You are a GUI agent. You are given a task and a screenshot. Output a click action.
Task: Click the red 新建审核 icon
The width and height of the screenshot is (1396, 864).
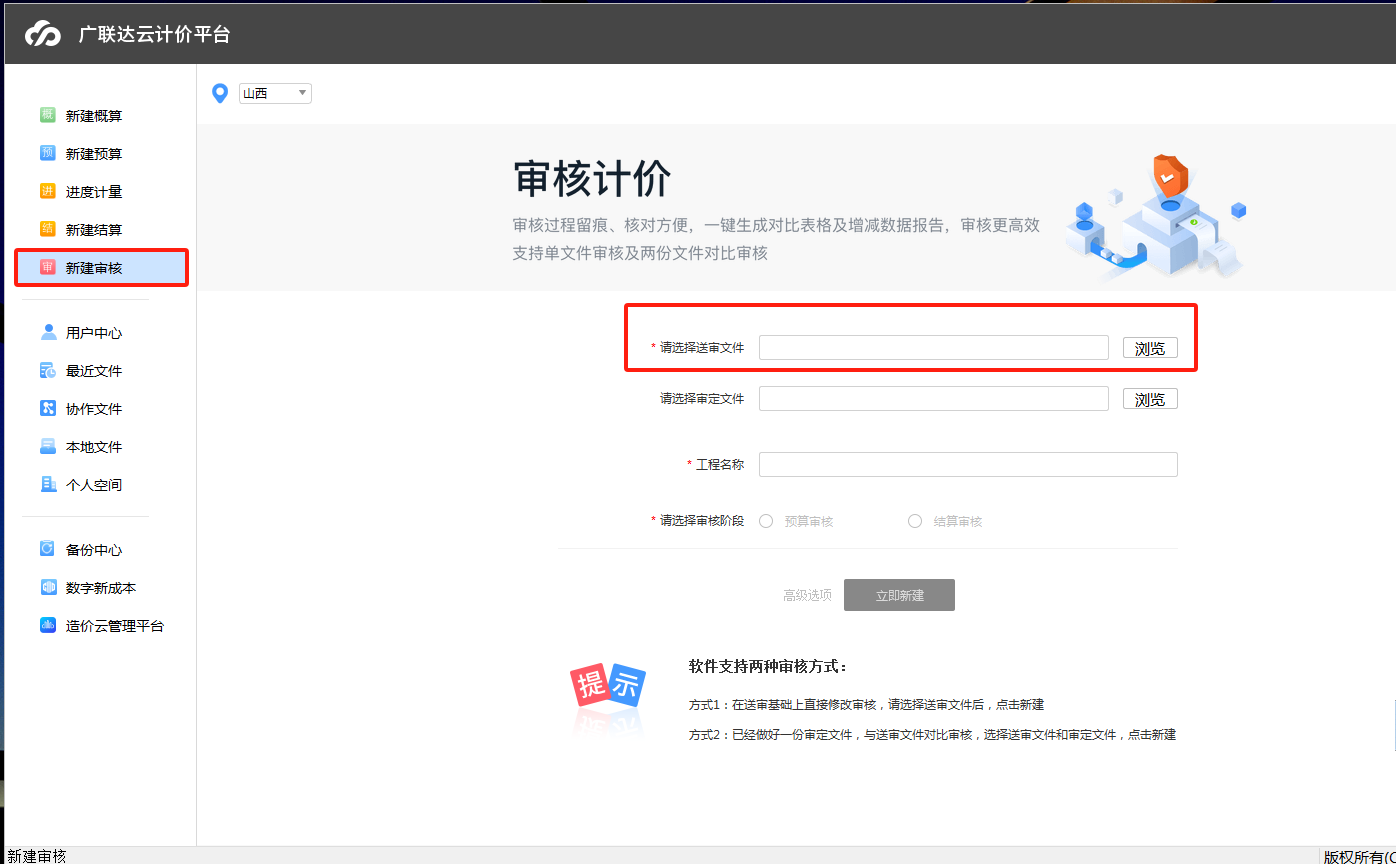coord(47,267)
